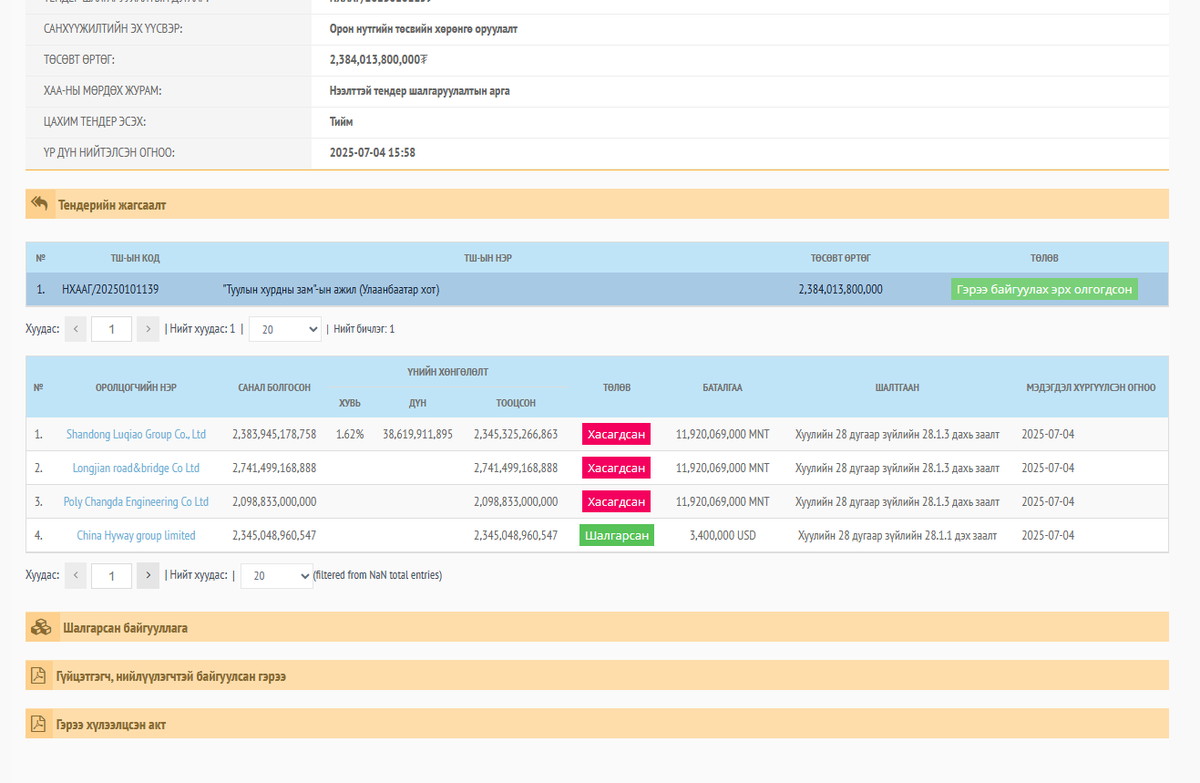Image resolution: width=1200 pixels, height=783 pixels.
Task: Click guarantee 11,920,069,000 MNT in Longjian row
Action: [723, 468]
